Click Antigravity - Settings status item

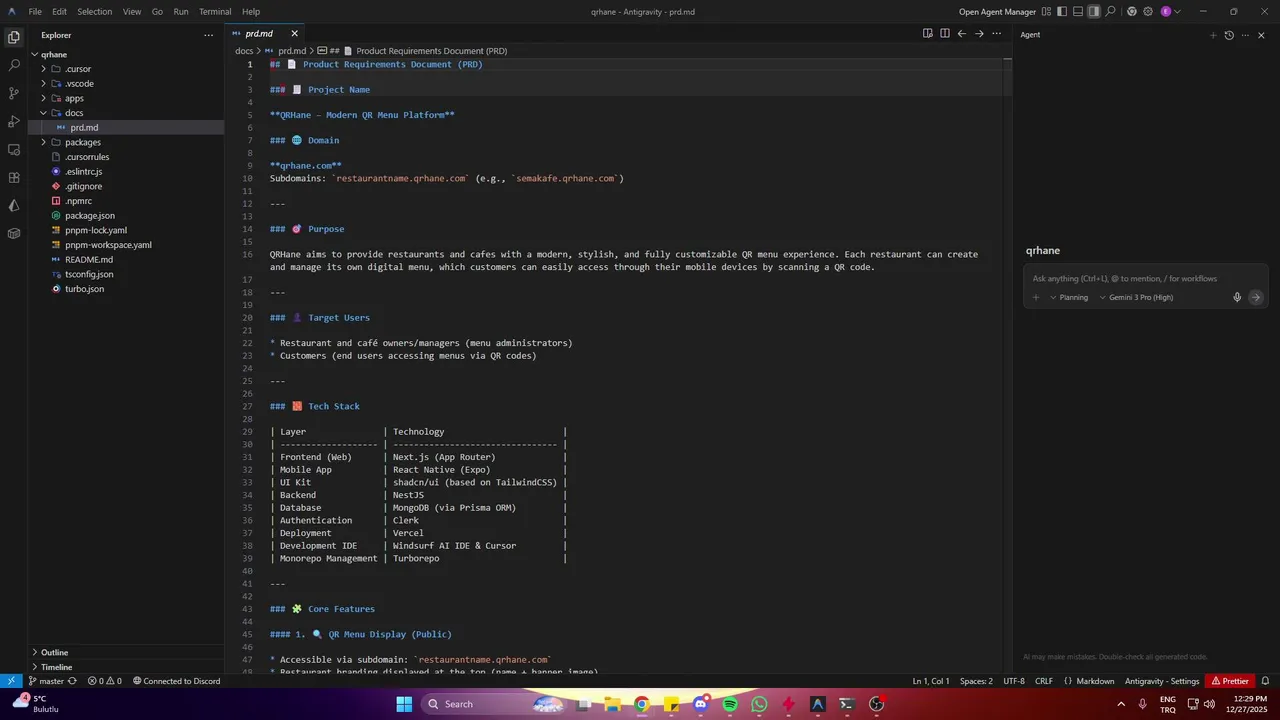(1162, 681)
